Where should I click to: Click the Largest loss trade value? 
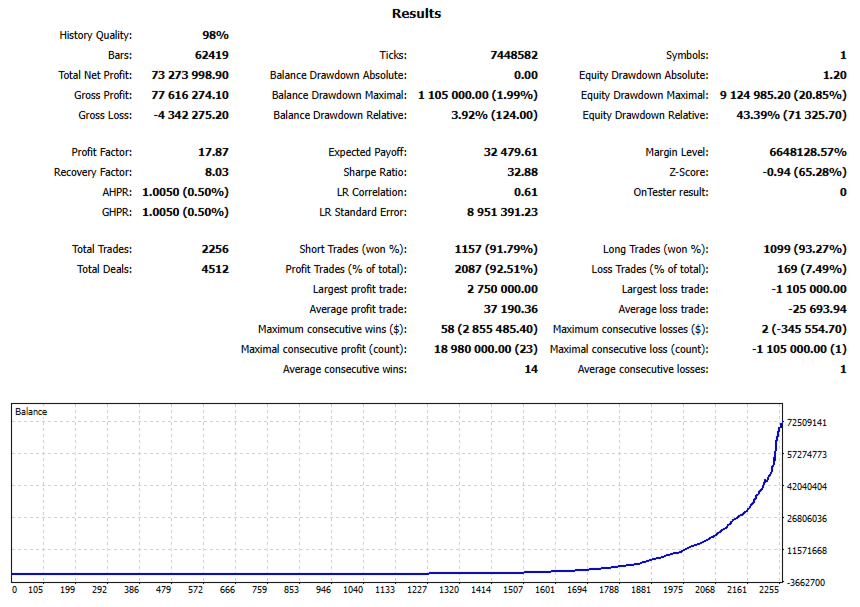tap(809, 289)
